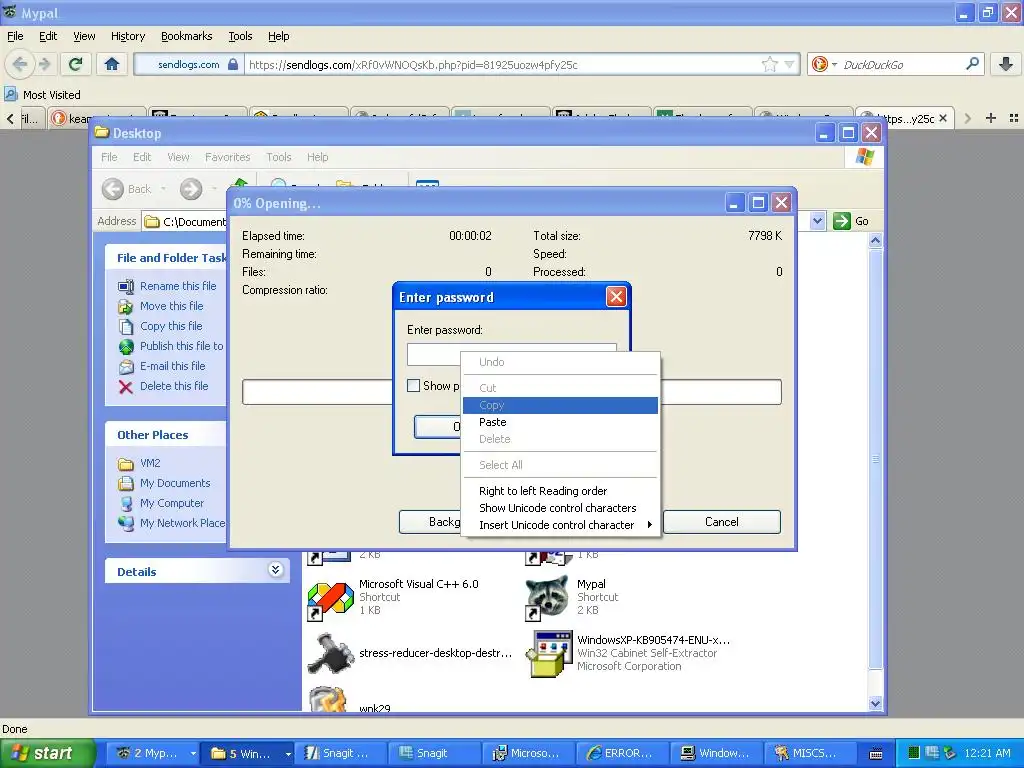Open the URL bar history dropdown arrow
The height and width of the screenshot is (768, 1024).
tap(790, 64)
